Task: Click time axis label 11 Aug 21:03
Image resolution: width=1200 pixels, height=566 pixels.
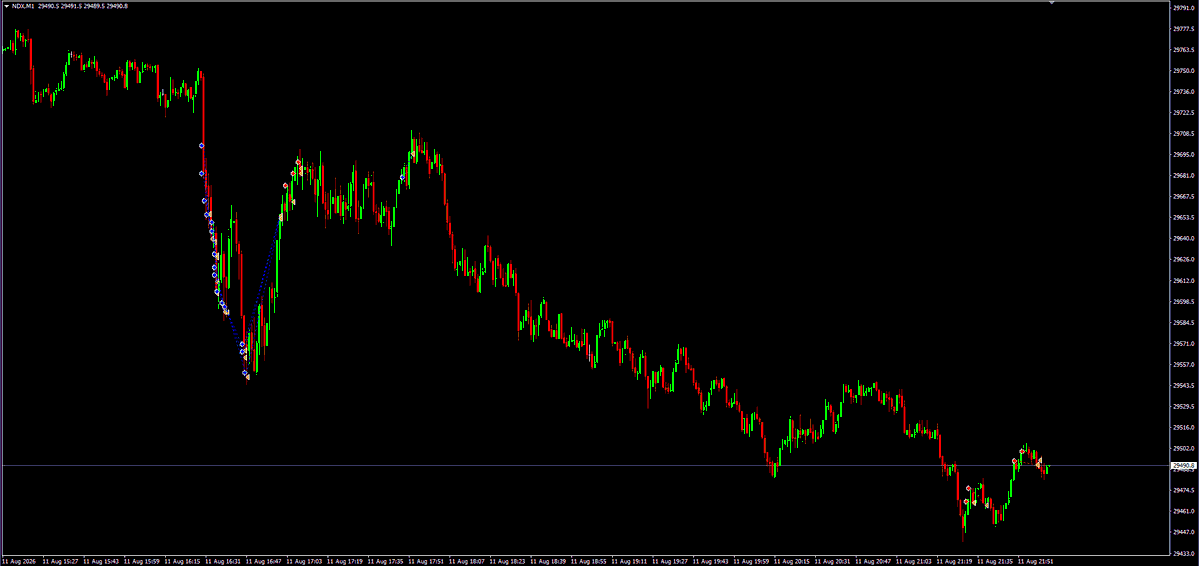Action: tap(915, 561)
